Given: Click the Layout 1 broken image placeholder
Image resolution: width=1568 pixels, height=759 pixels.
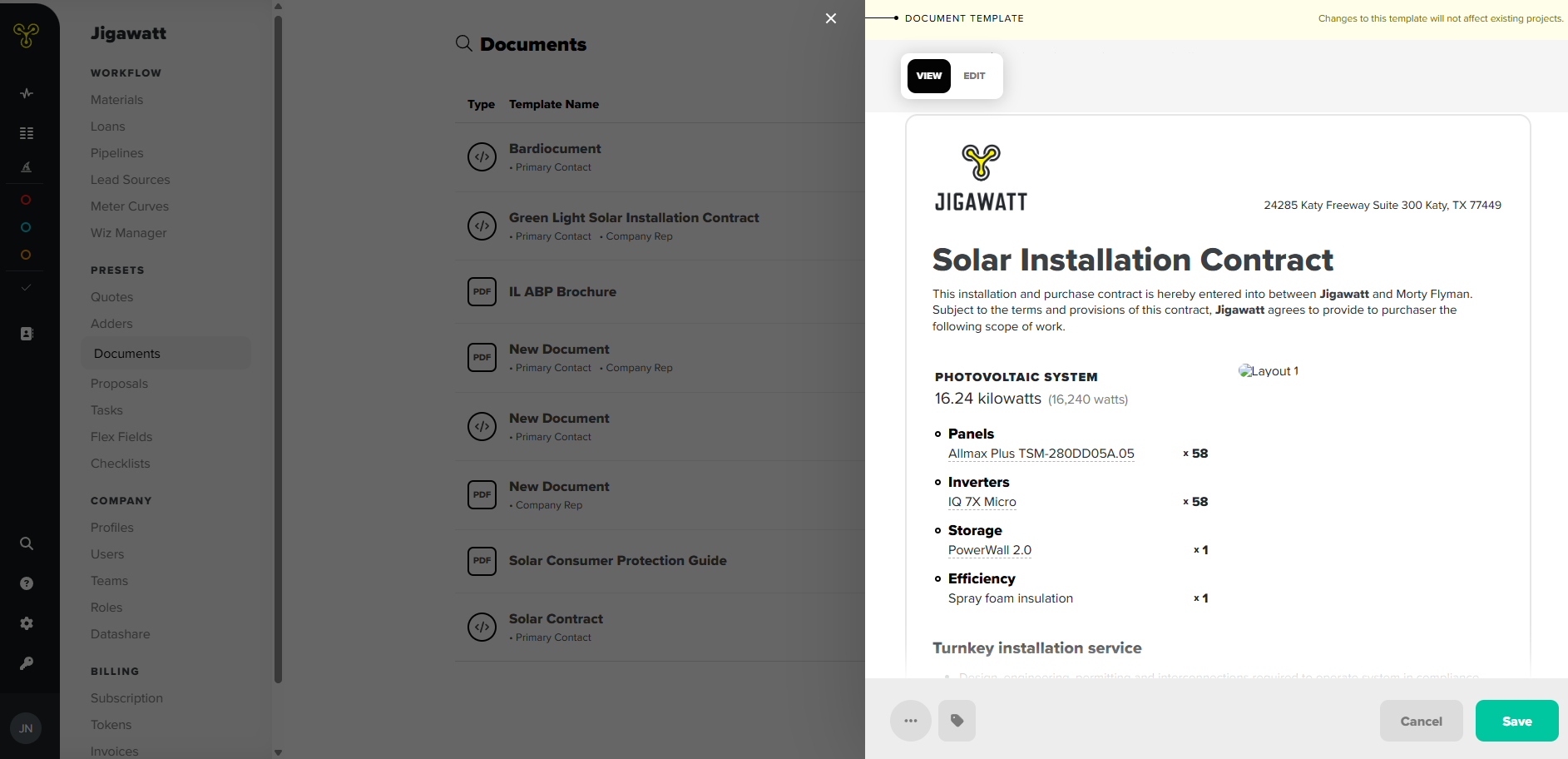Looking at the screenshot, I should (x=1269, y=371).
